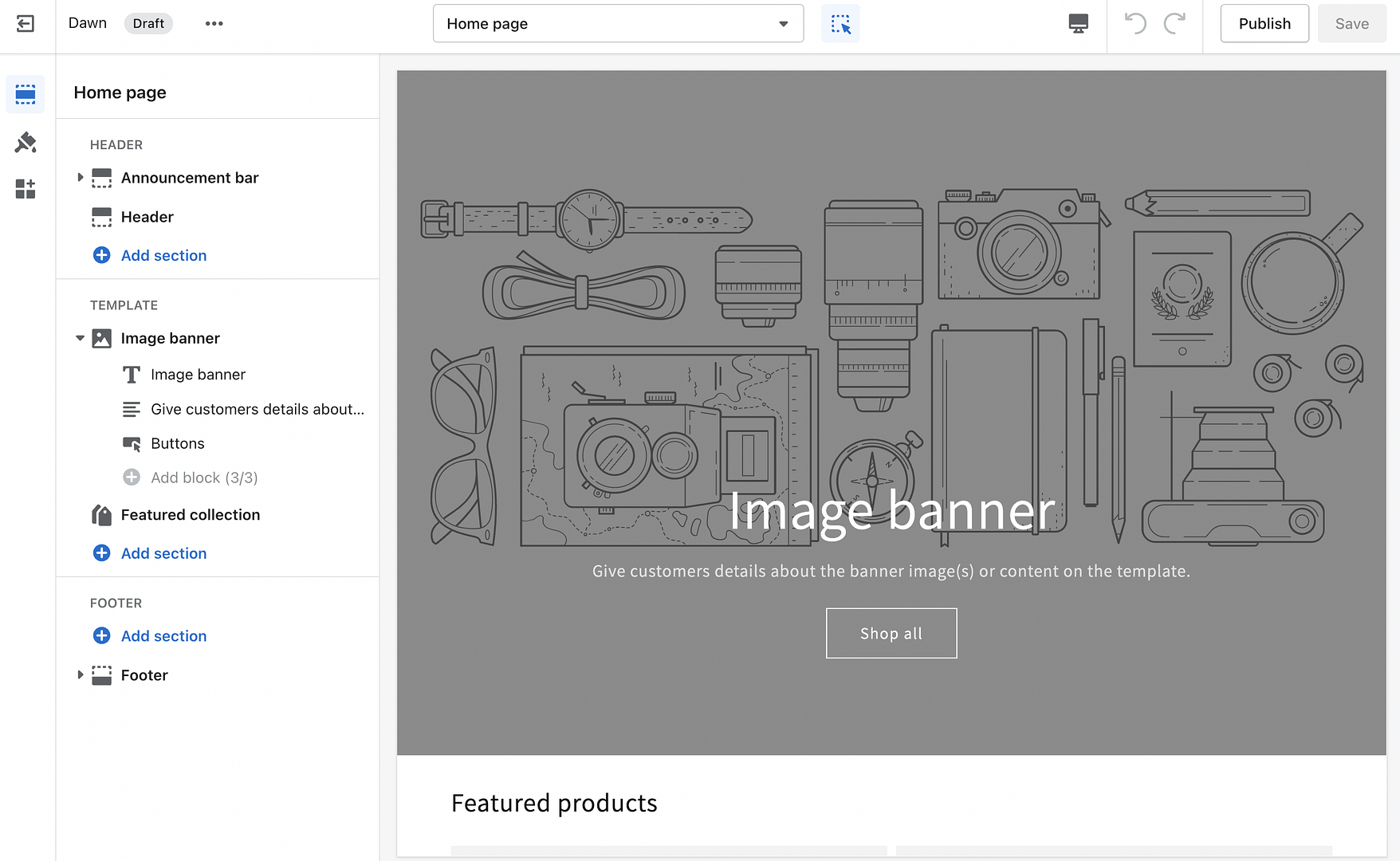Click the banner description text in preview
This screenshot has width=1400, height=861.
point(891,572)
